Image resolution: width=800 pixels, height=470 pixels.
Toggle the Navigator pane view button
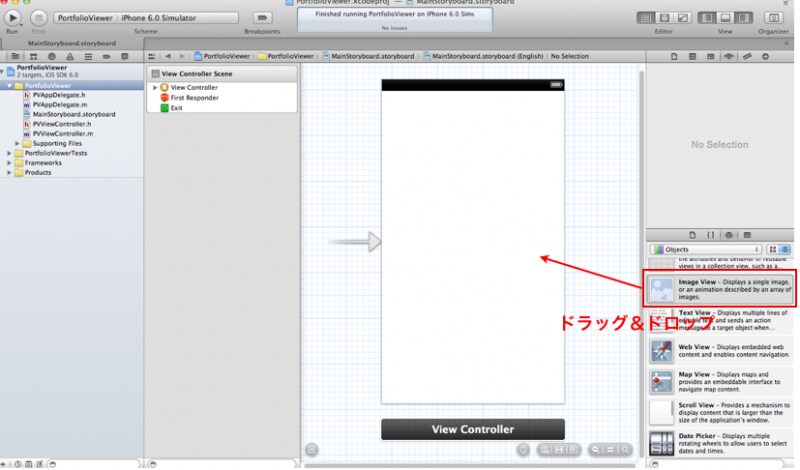click(x=707, y=18)
